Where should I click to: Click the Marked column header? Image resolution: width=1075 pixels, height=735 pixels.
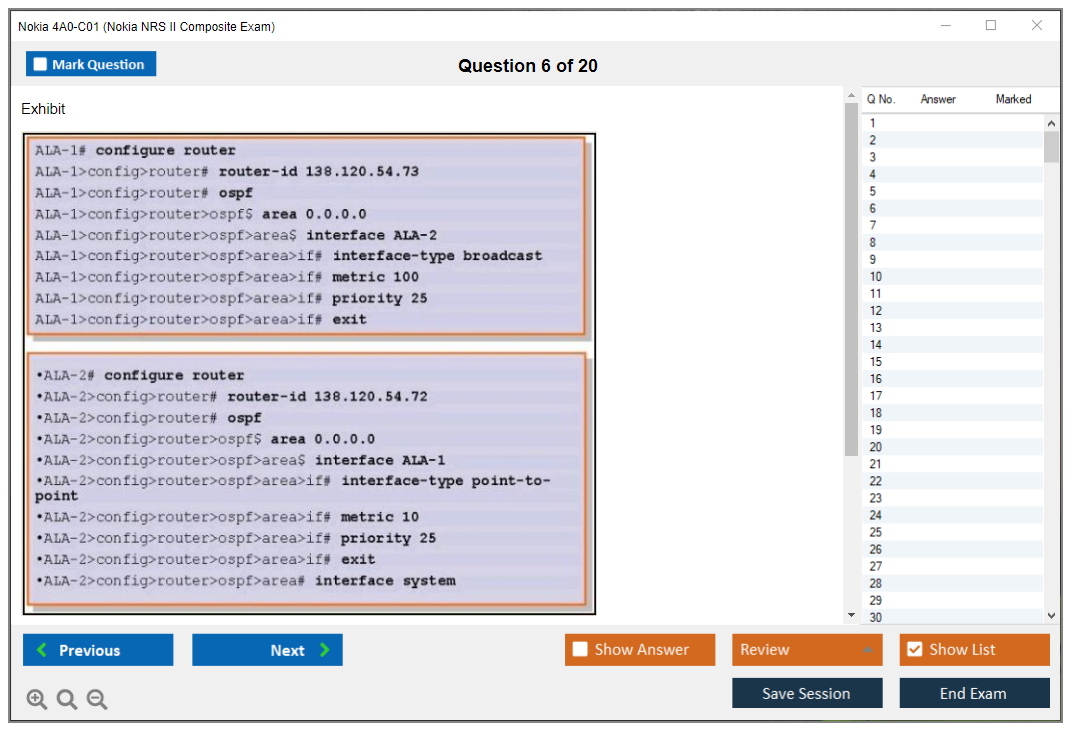1013,99
